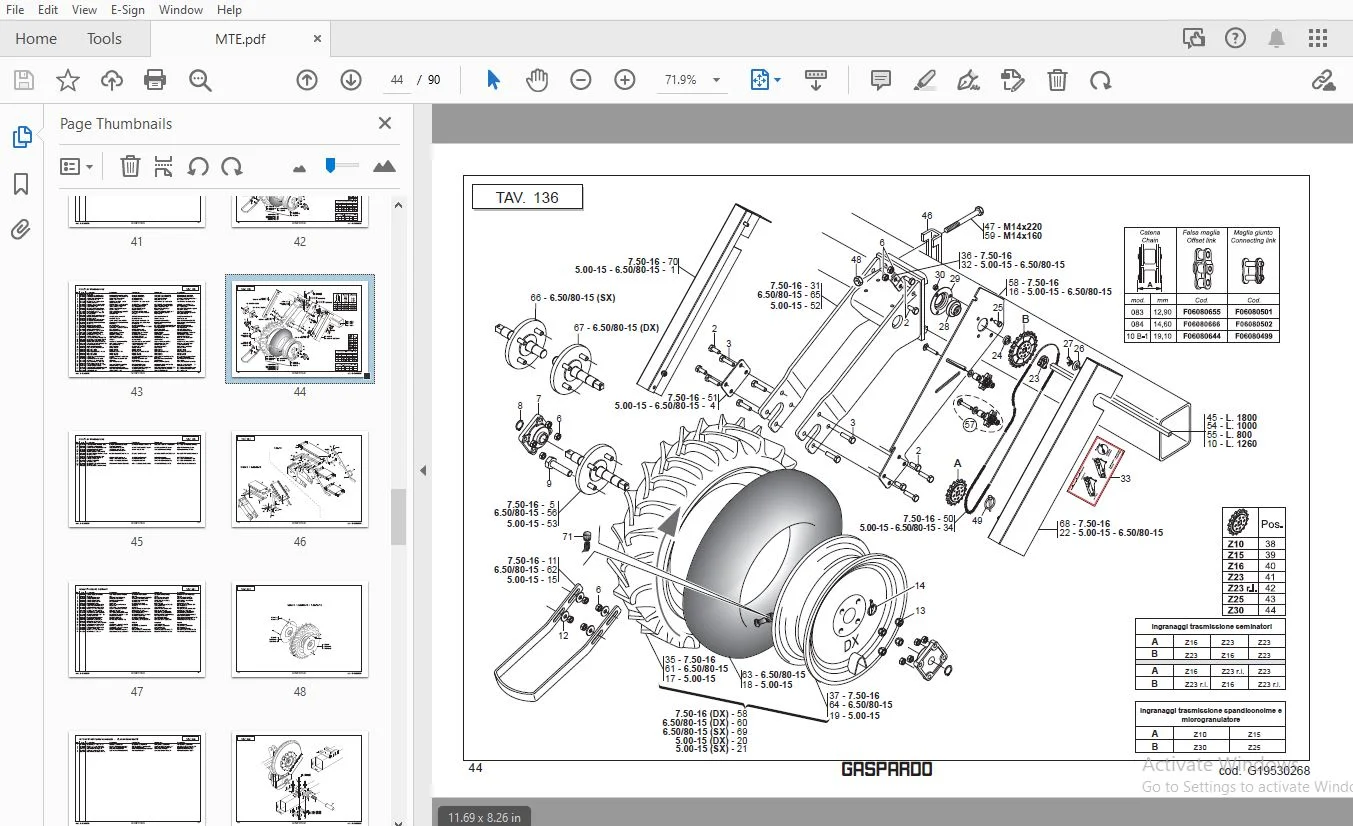Close the MTE.pdf tab

(318, 39)
